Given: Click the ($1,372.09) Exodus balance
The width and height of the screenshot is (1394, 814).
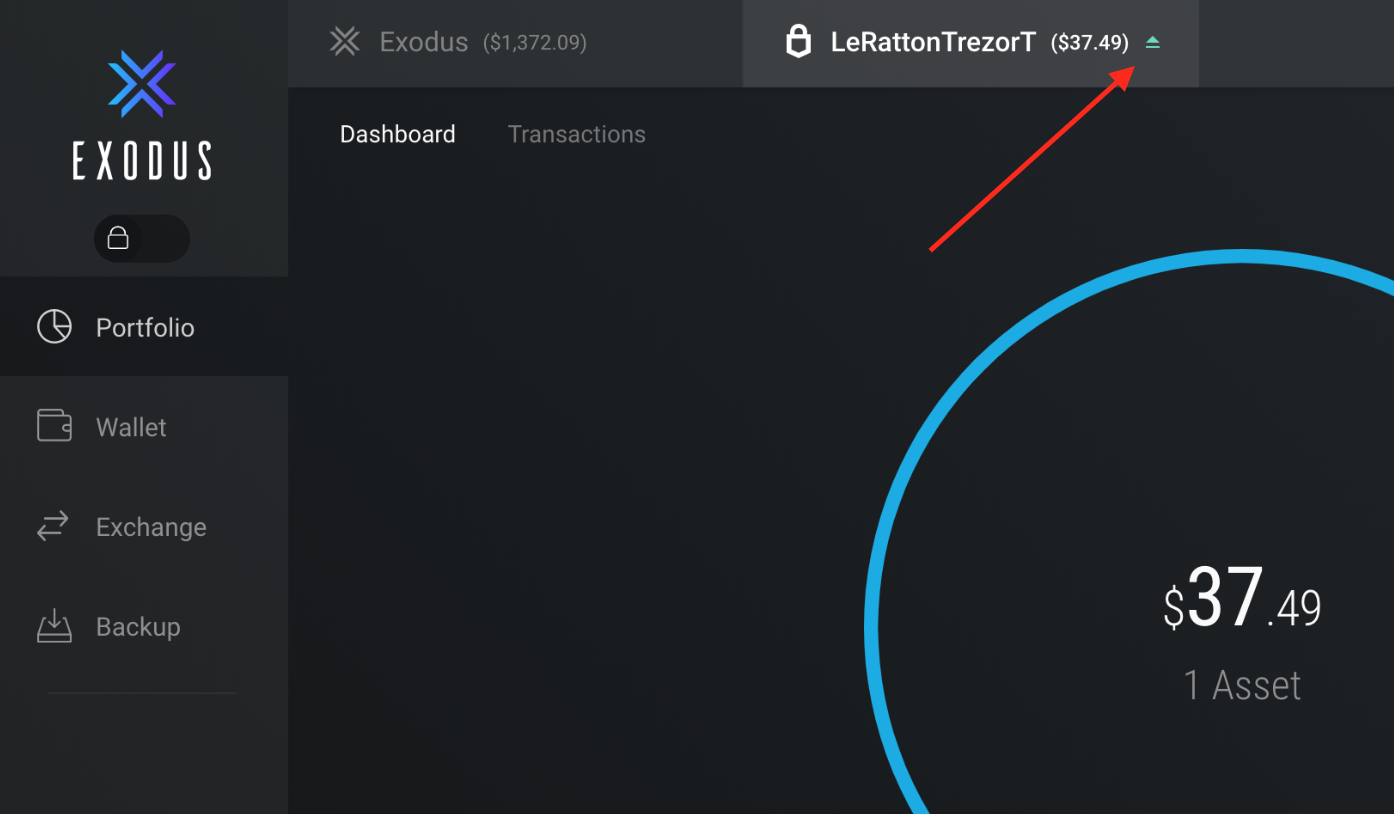Looking at the screenshot, I should click(535, 43).
